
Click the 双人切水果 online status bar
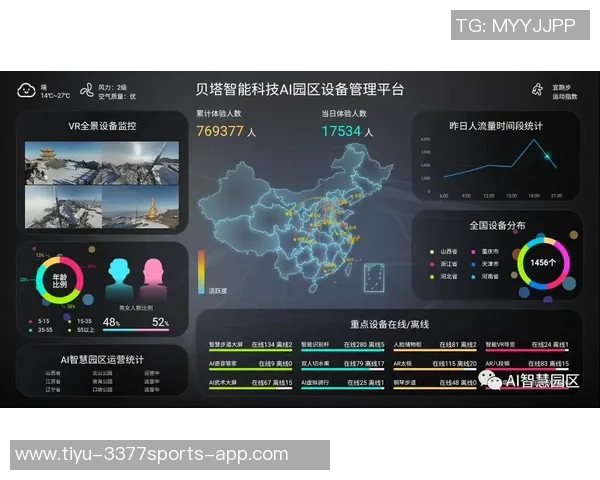(342, 369)
